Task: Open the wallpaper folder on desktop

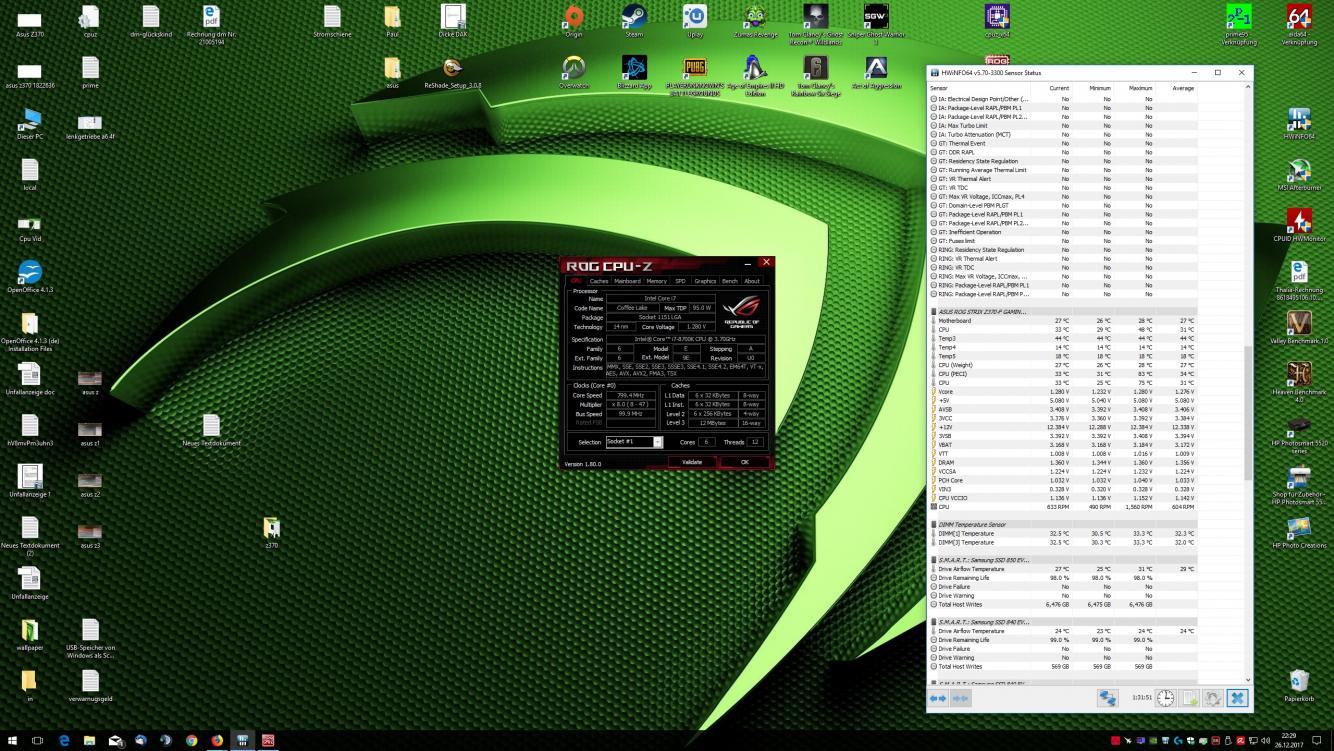Action: click(x=30, y=635)
